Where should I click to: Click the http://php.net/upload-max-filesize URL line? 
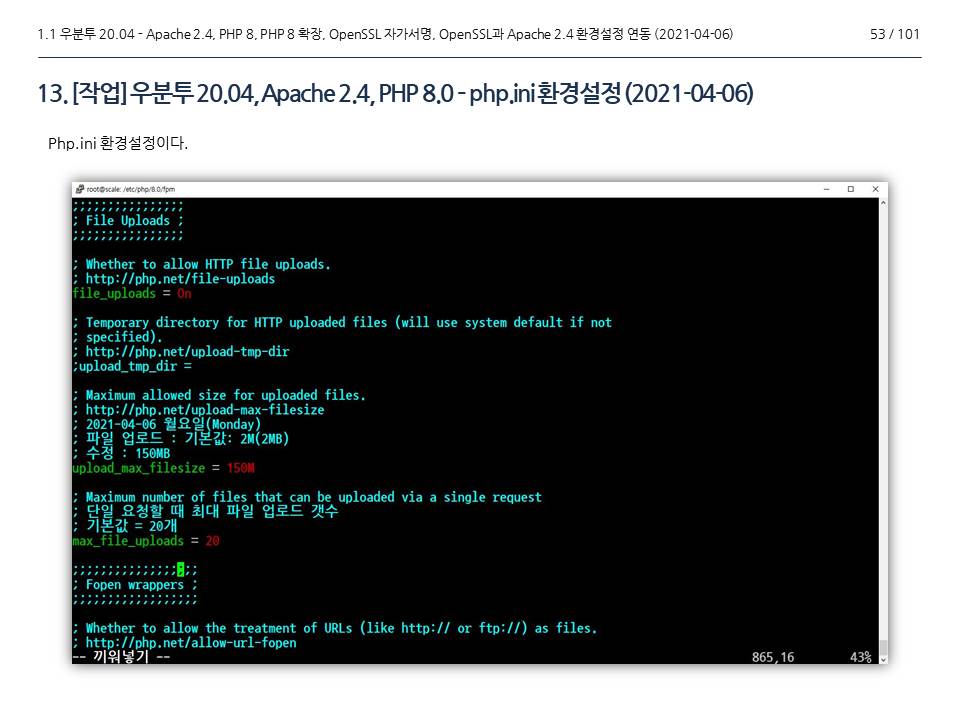click(198, 410)
